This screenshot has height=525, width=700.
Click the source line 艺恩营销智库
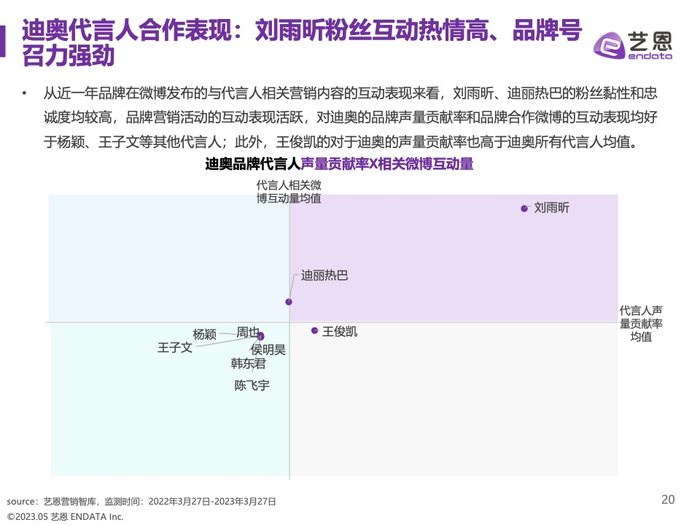coord(141,501)
